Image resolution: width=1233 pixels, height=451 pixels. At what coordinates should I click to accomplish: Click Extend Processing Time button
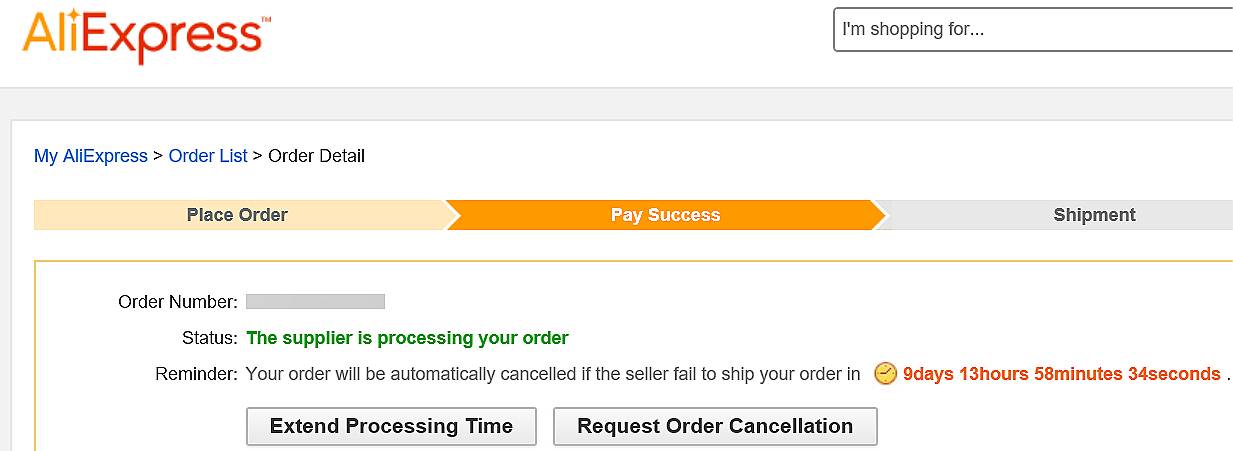click(391, 426)
